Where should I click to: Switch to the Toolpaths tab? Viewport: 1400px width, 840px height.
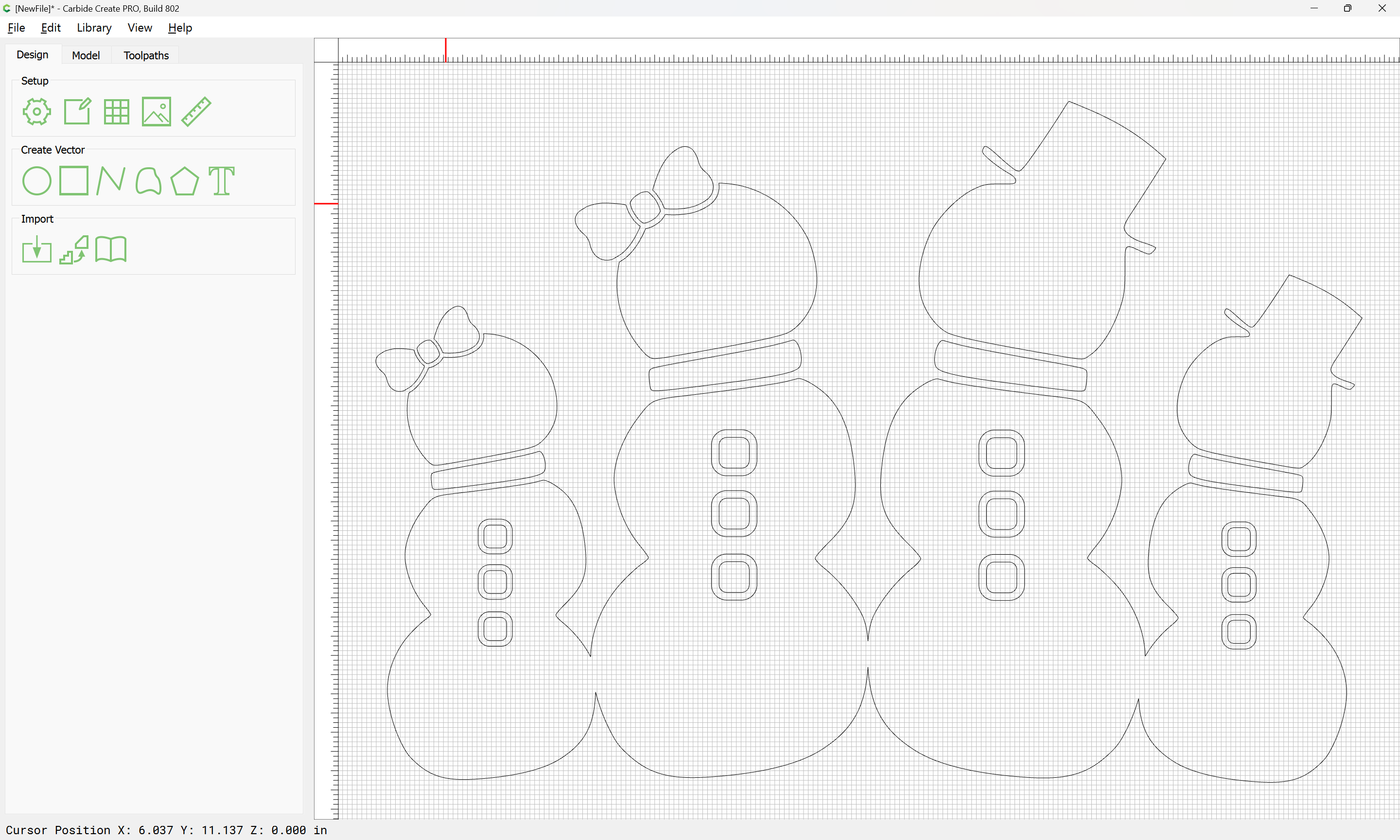pos(146,55)
